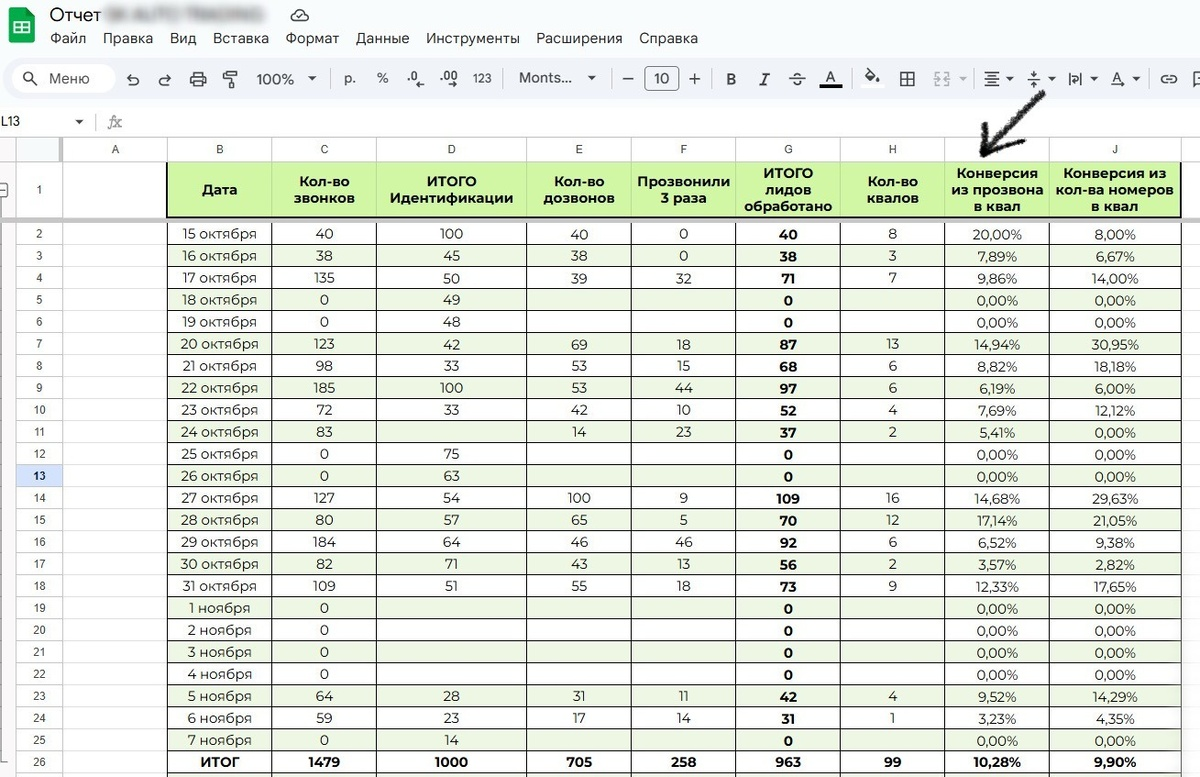This screenshot has width=1200, height=777.
Task: Open the merge cells options
Action: [949, 79]
